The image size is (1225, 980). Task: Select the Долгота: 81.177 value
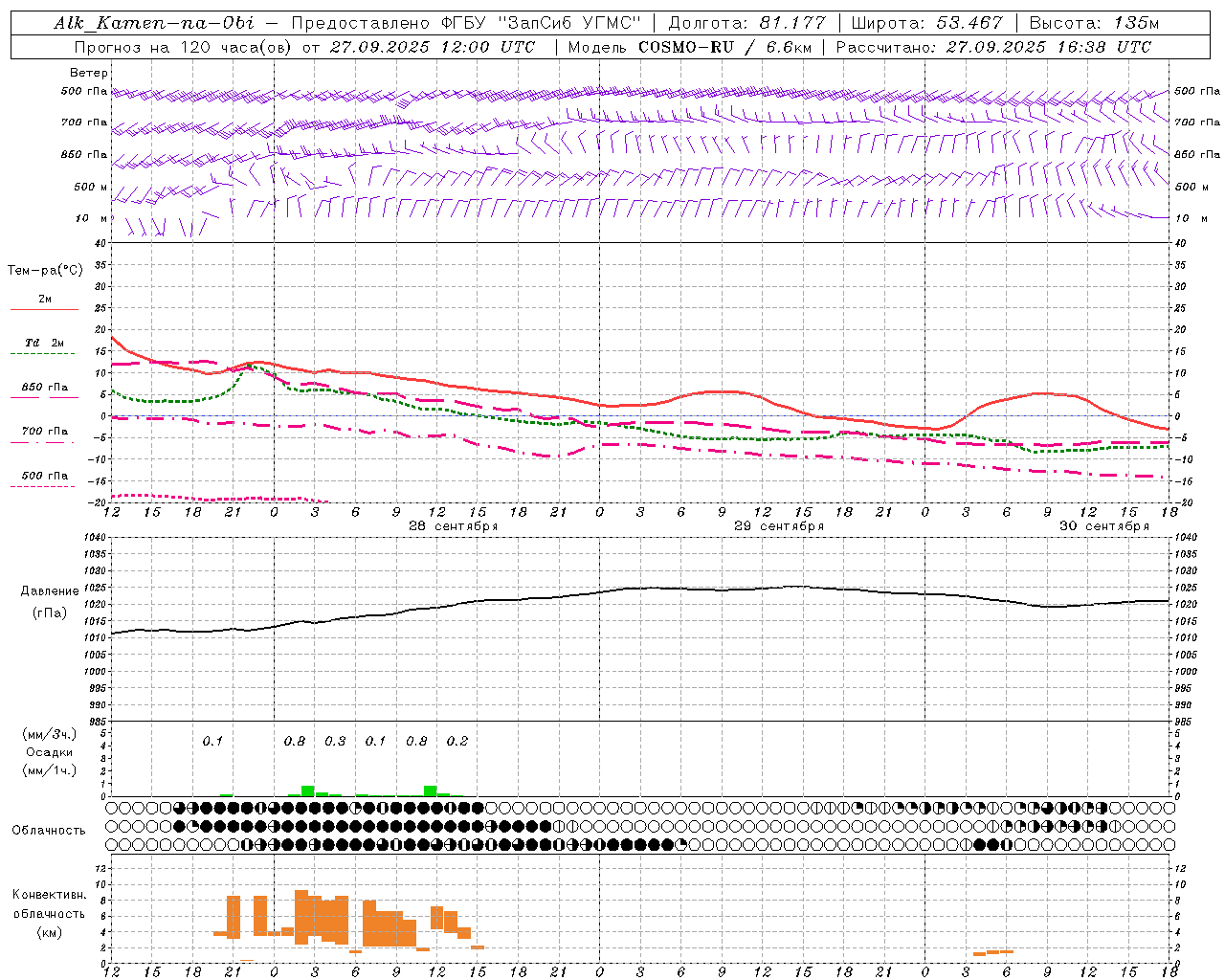pos(746,23)
